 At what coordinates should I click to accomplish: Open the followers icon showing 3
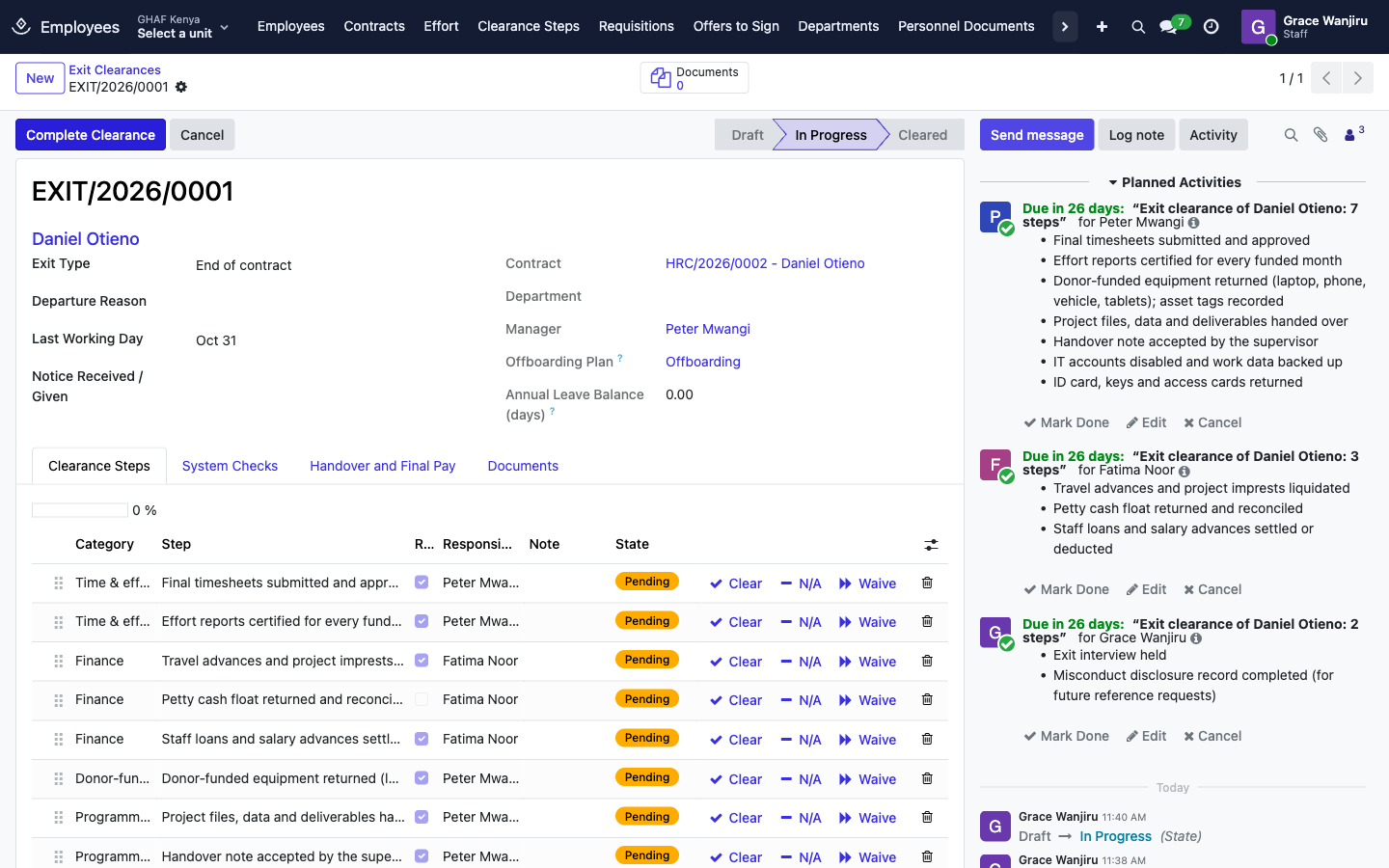(x=1354, y=134)
